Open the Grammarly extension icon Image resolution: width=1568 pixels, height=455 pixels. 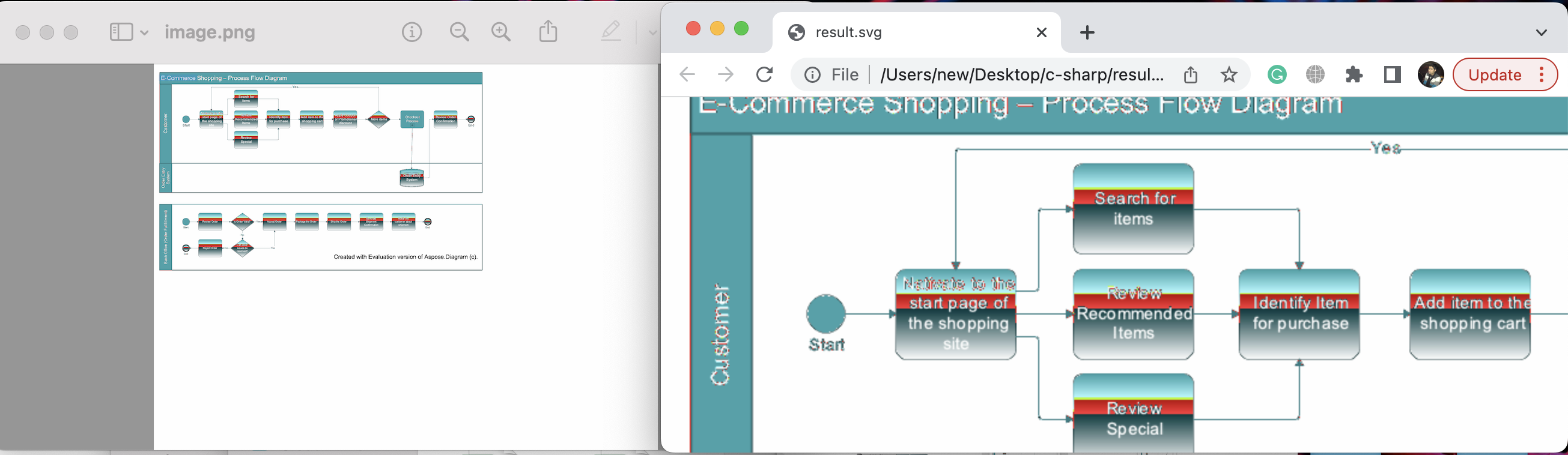[1277, 75]
